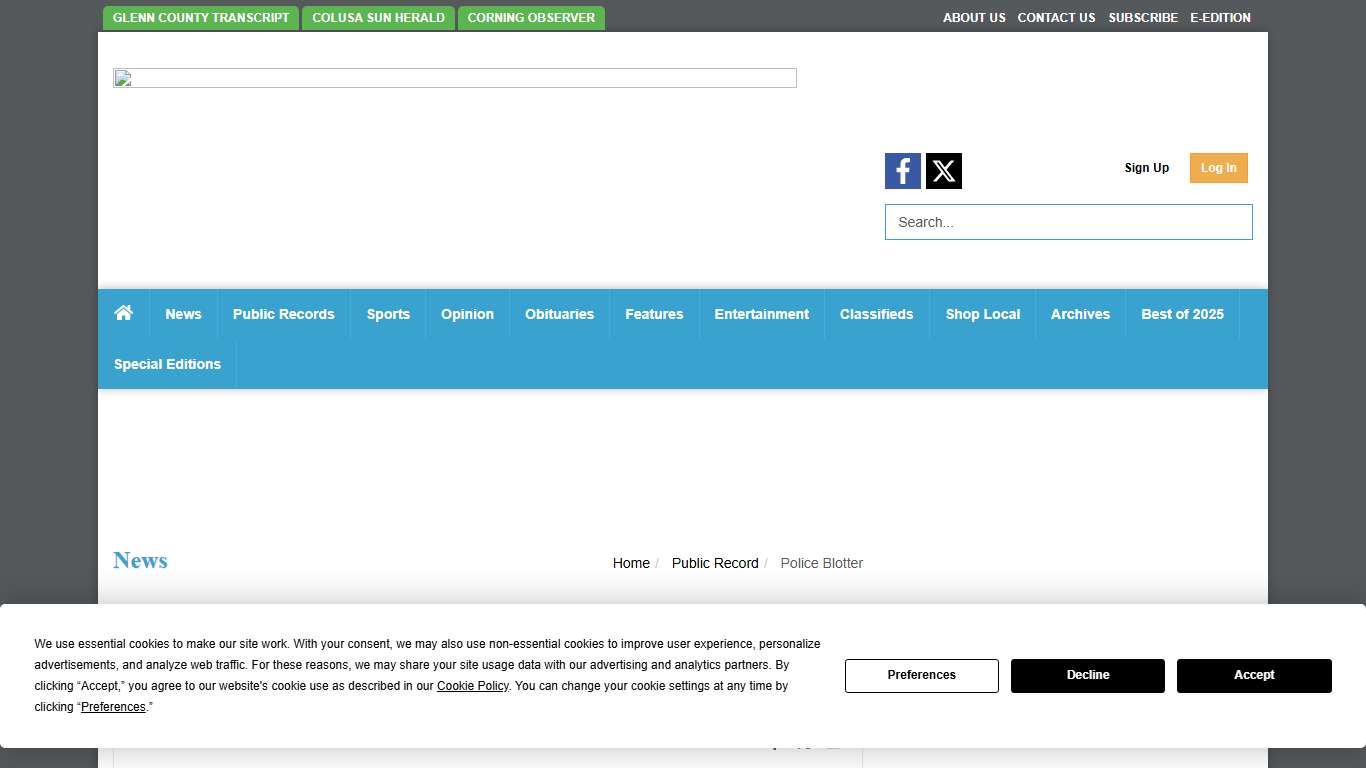Open the Corning Observer tab

click(x=531, y=18)
